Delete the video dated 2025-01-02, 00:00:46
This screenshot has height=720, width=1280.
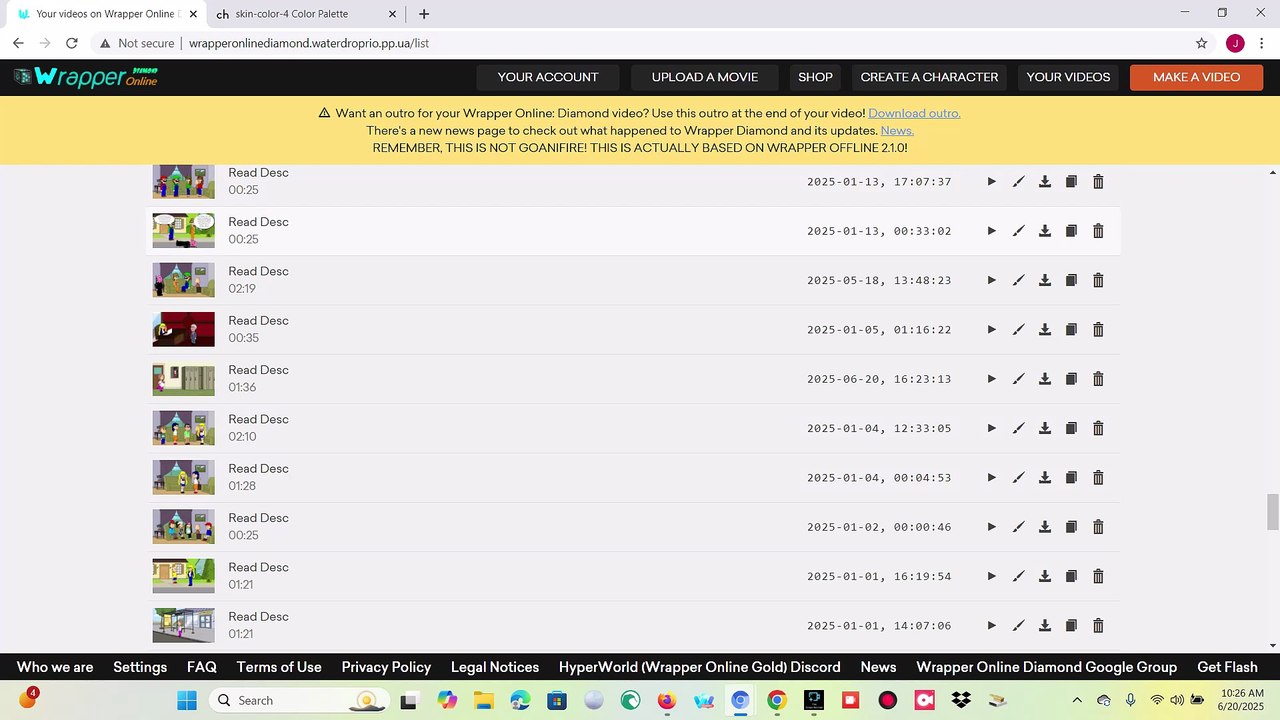click(1098, 527)
